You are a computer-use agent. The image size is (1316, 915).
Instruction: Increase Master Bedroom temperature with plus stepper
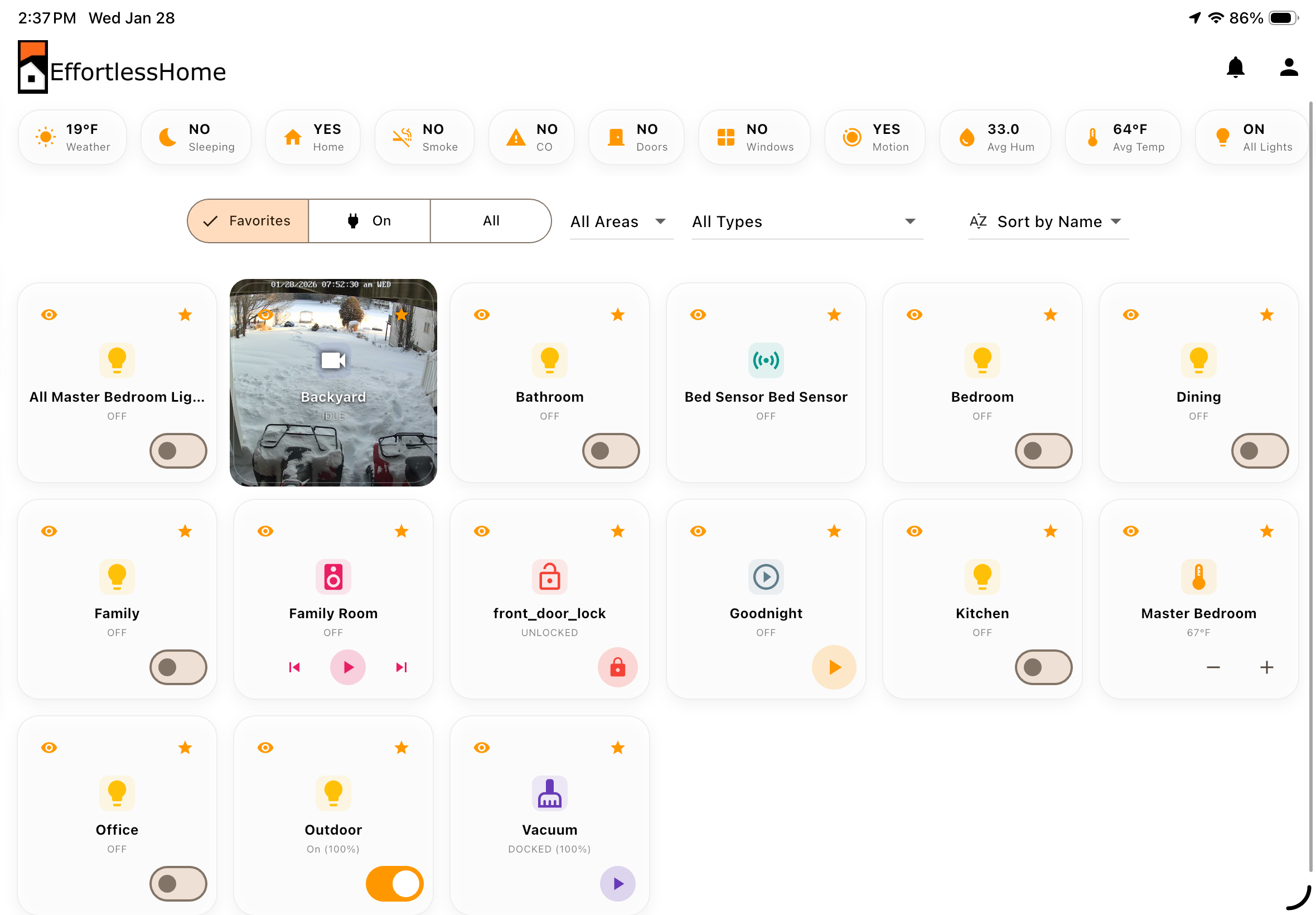(1267, 667)
